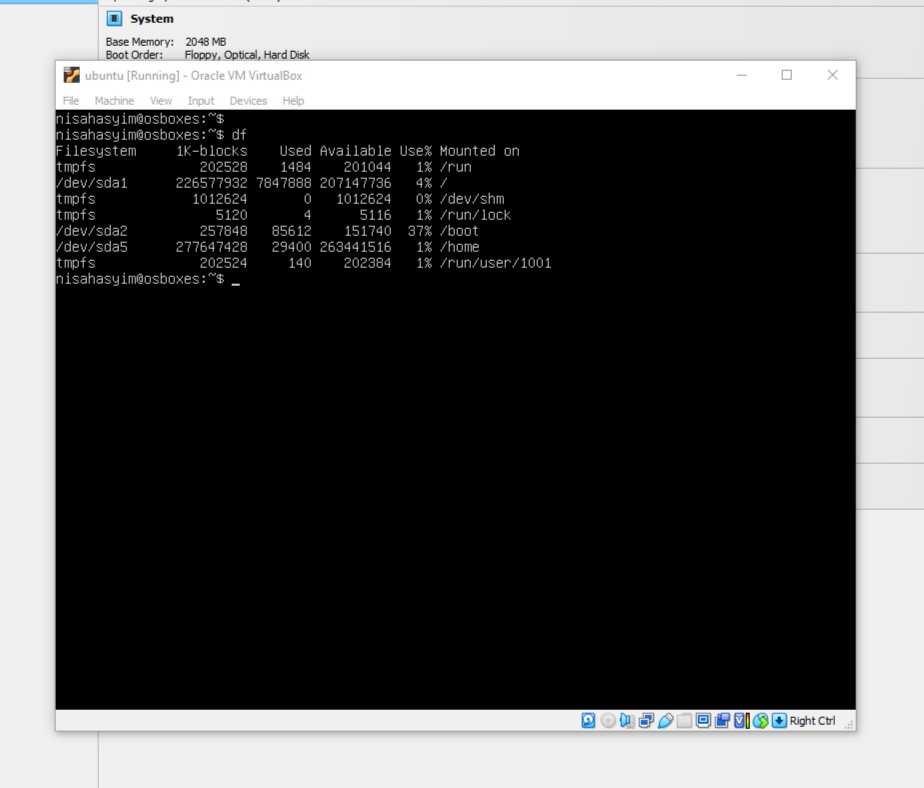The height and width of the screenshot is (788, 924).
Task: Open the File menu
Action: pos(71,101)
